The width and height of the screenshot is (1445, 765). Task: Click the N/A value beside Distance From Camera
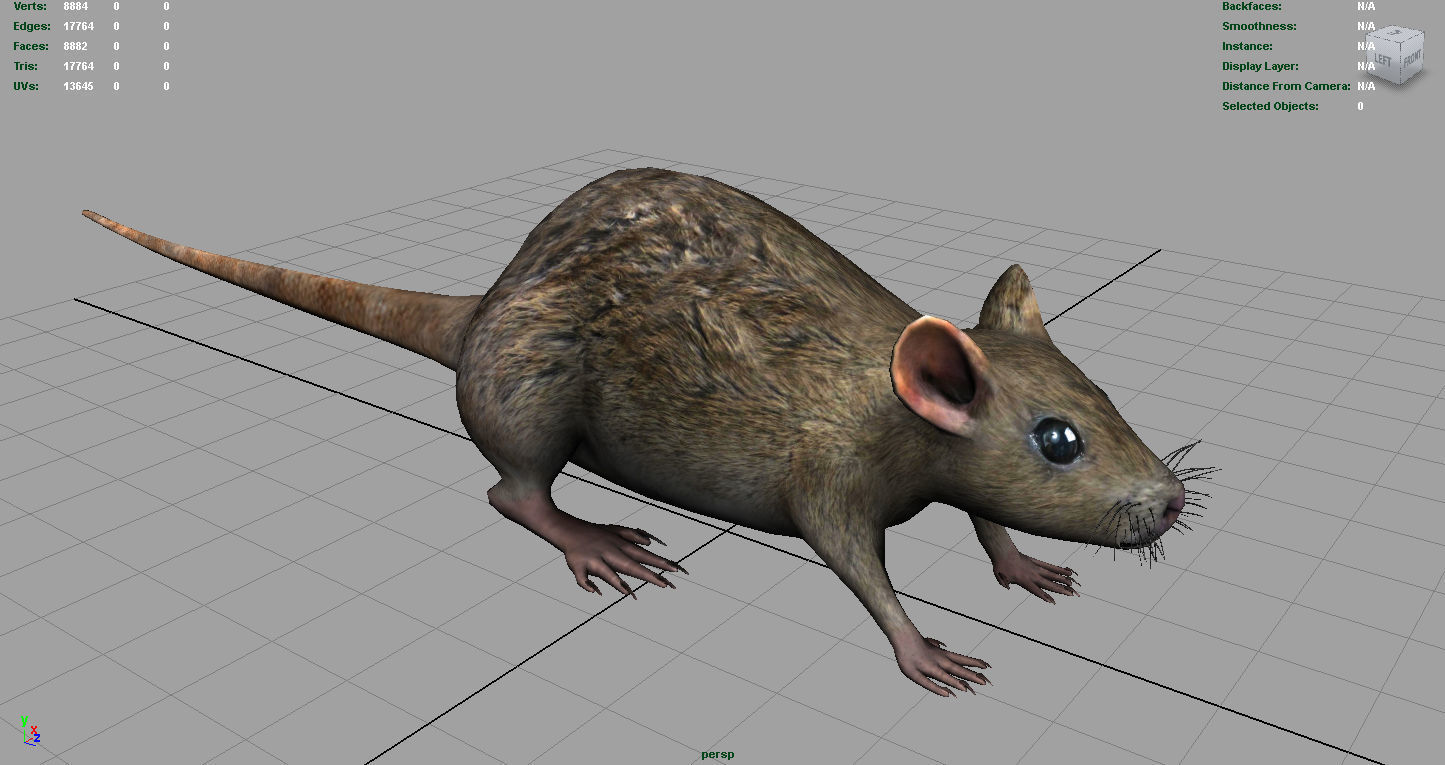tap(1366, 86)
